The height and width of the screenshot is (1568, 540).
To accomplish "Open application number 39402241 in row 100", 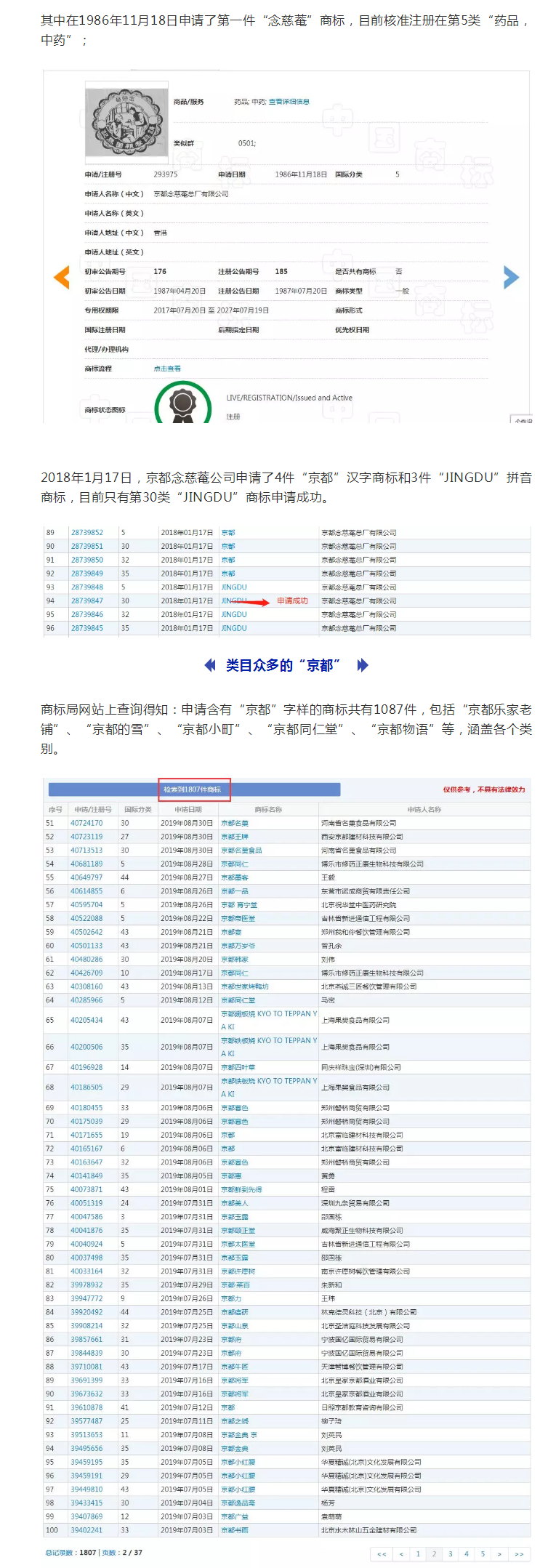I will [86, 1530].
